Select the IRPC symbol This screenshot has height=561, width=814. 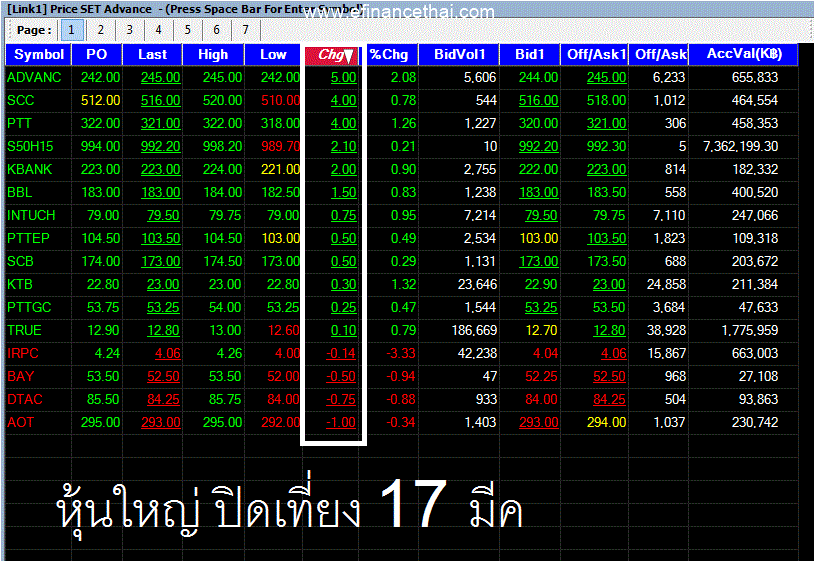click(x=23, y=353)
